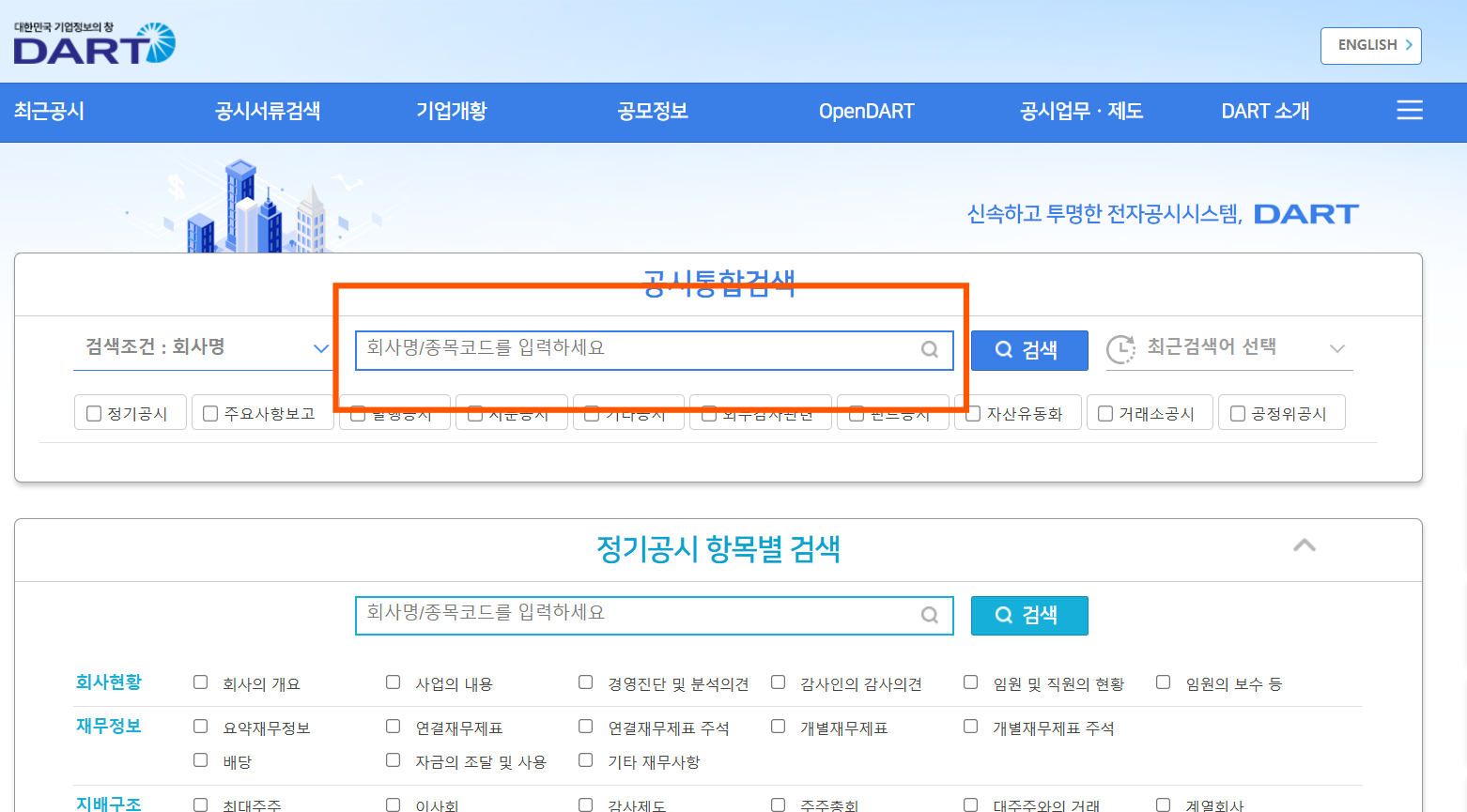Image resolution: width=1467 pixels, height=812 pixels.
Task: Tick the 연결재무제표 주석 checkbox
Action: (x=586, y=727)
